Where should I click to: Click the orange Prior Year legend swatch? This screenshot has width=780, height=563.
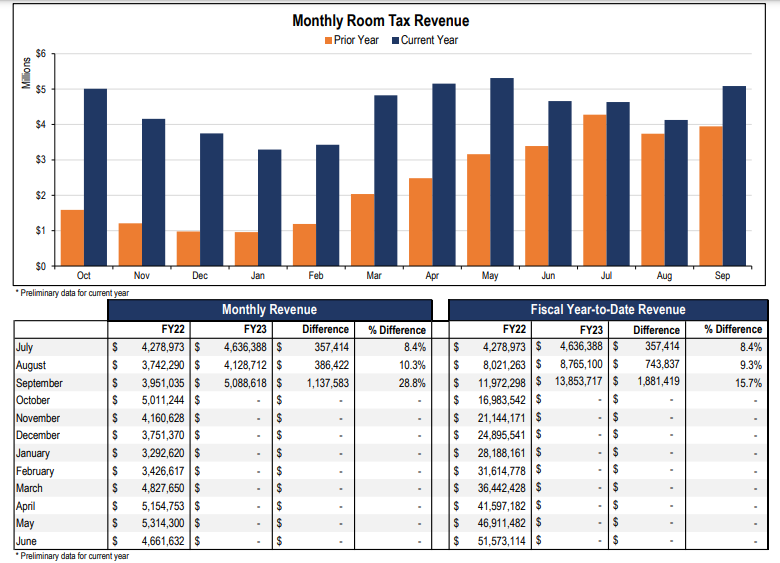pyautogui.click(x=327, y=40)
